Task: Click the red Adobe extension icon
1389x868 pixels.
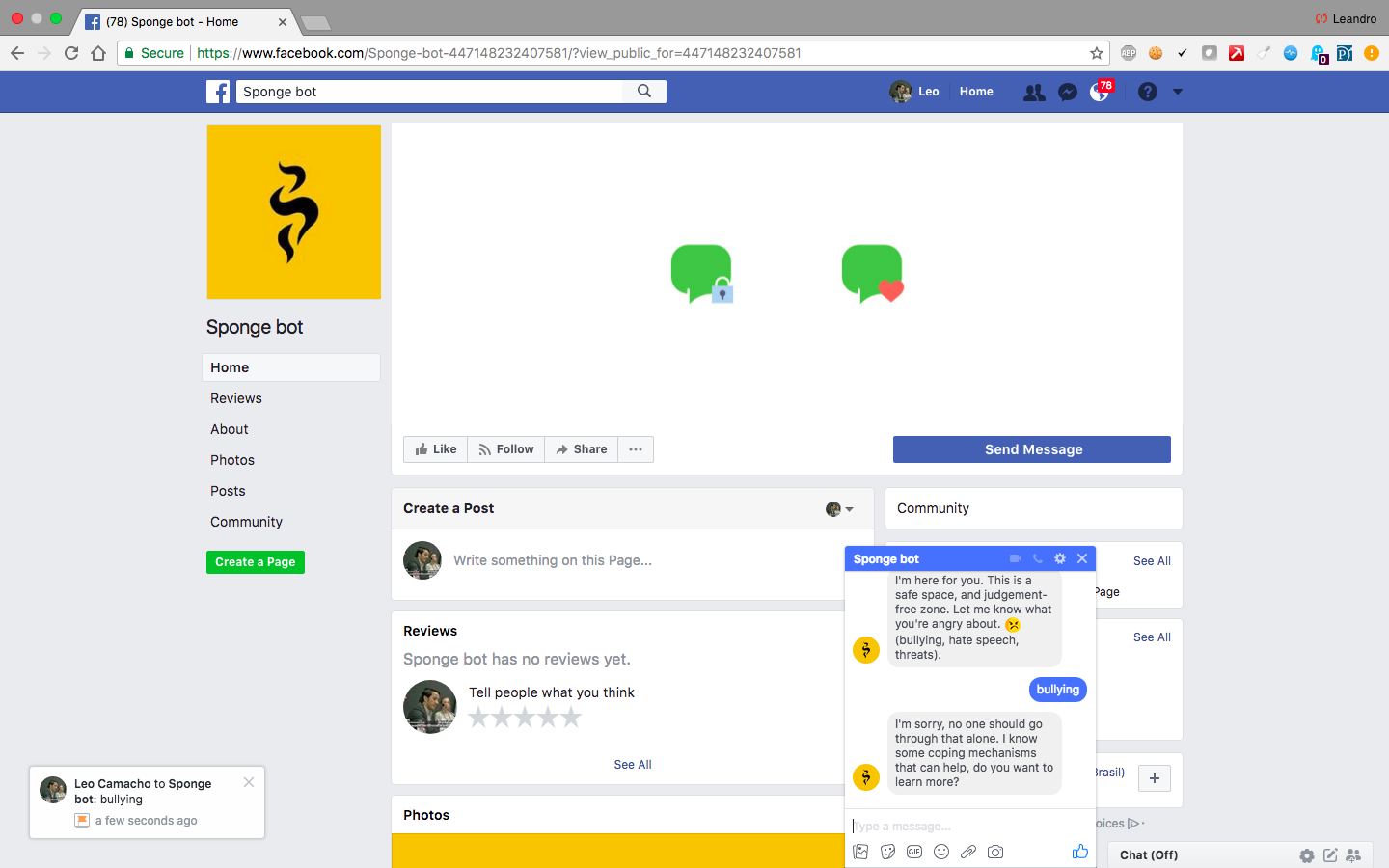Action: click(1237, 53)
